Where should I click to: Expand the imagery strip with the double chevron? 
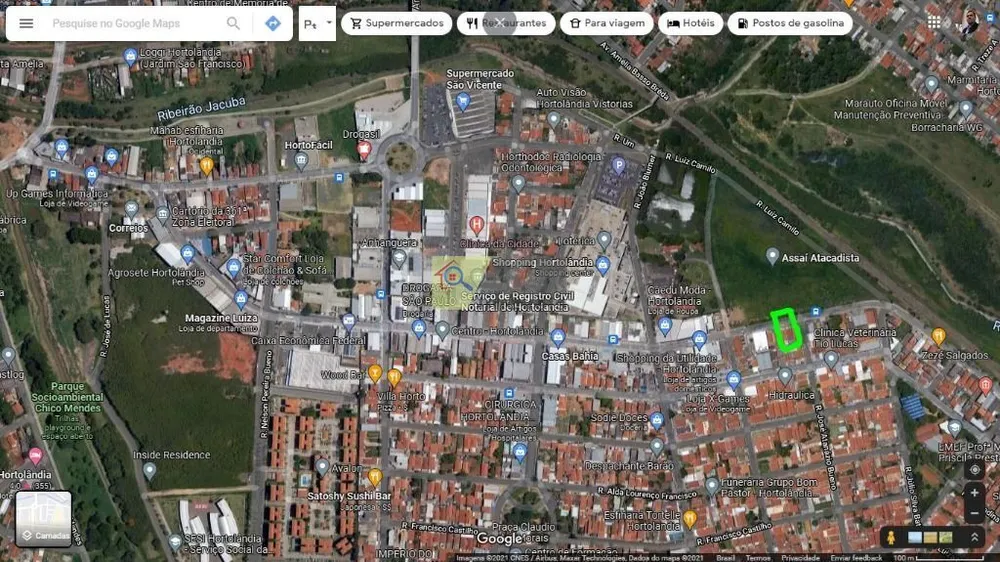(974, 537)
